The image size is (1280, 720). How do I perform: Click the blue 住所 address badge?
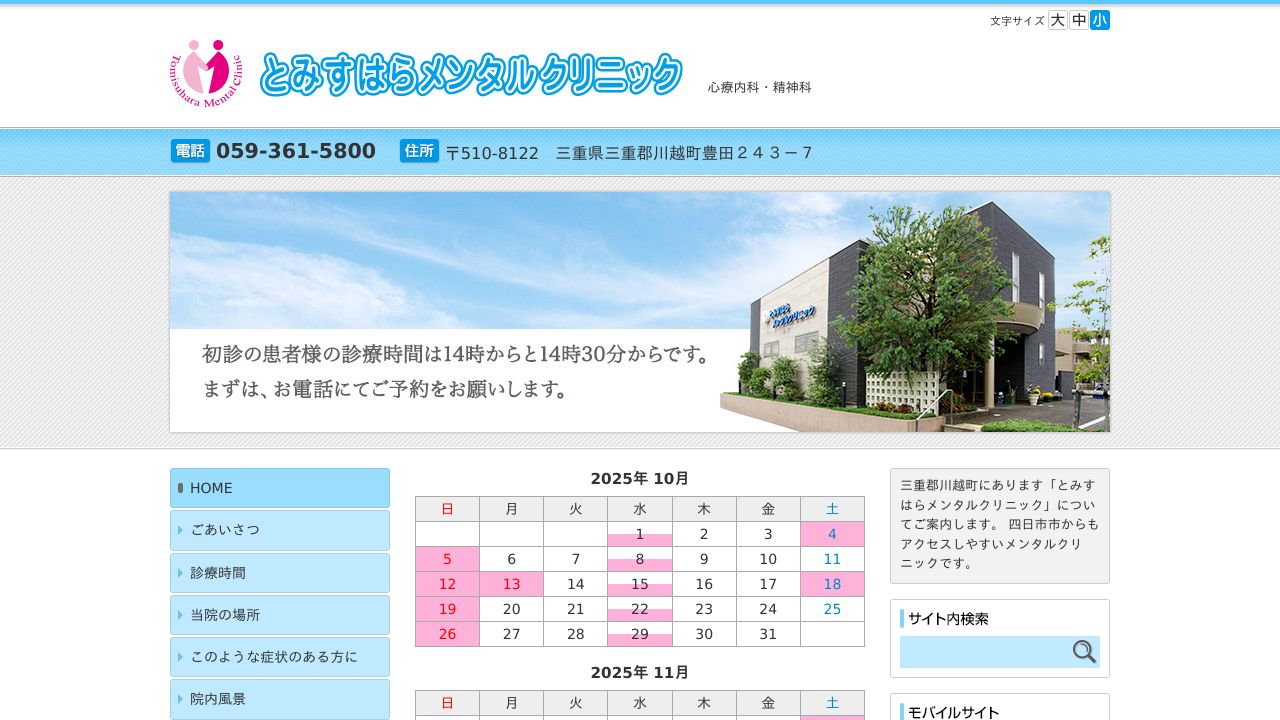[x=419, y=151]
